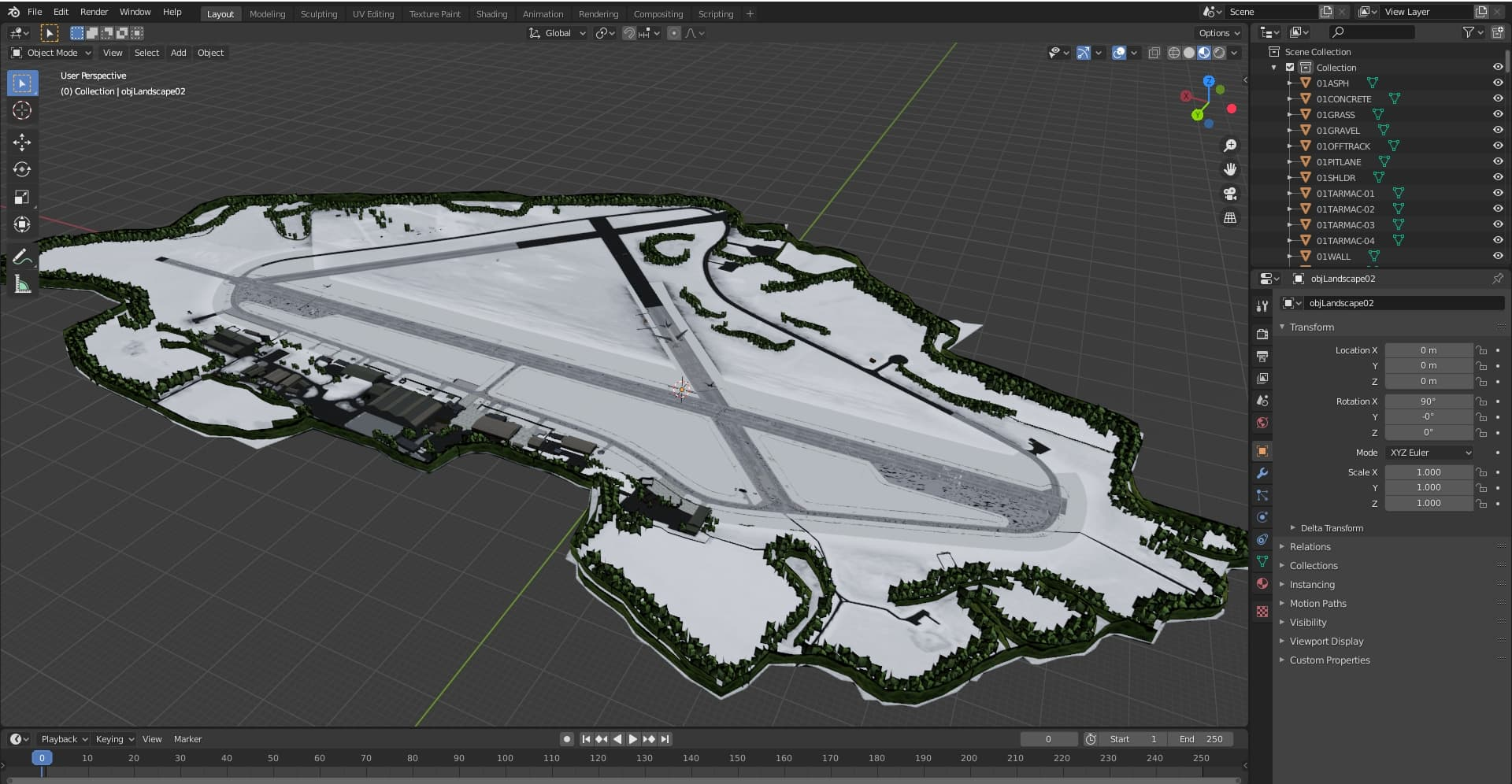The image size is (1512, 784).
Task: Uncheck the Collection checkbox in outliner
Action: click(1290, 68)
